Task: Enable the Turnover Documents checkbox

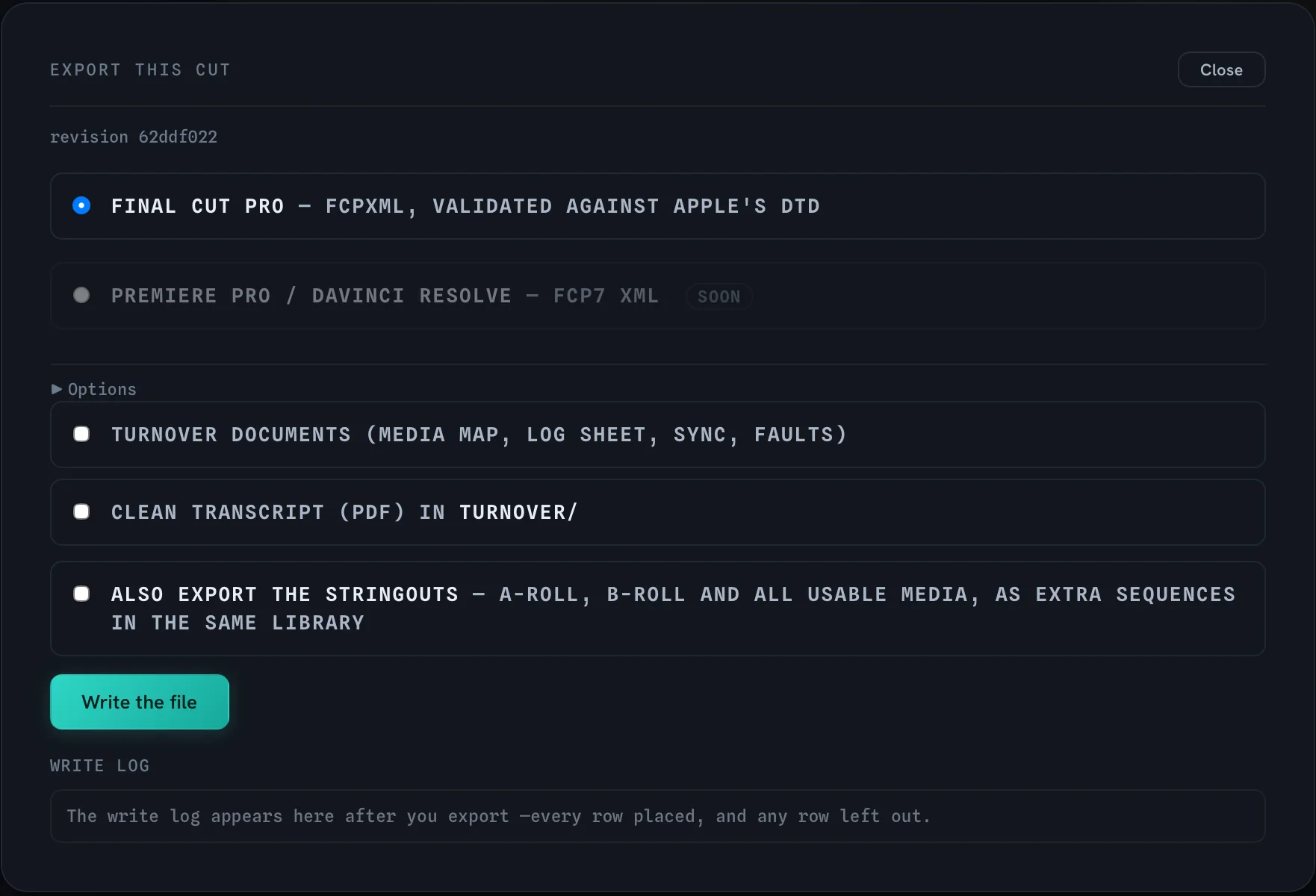Action: [81, 434]
